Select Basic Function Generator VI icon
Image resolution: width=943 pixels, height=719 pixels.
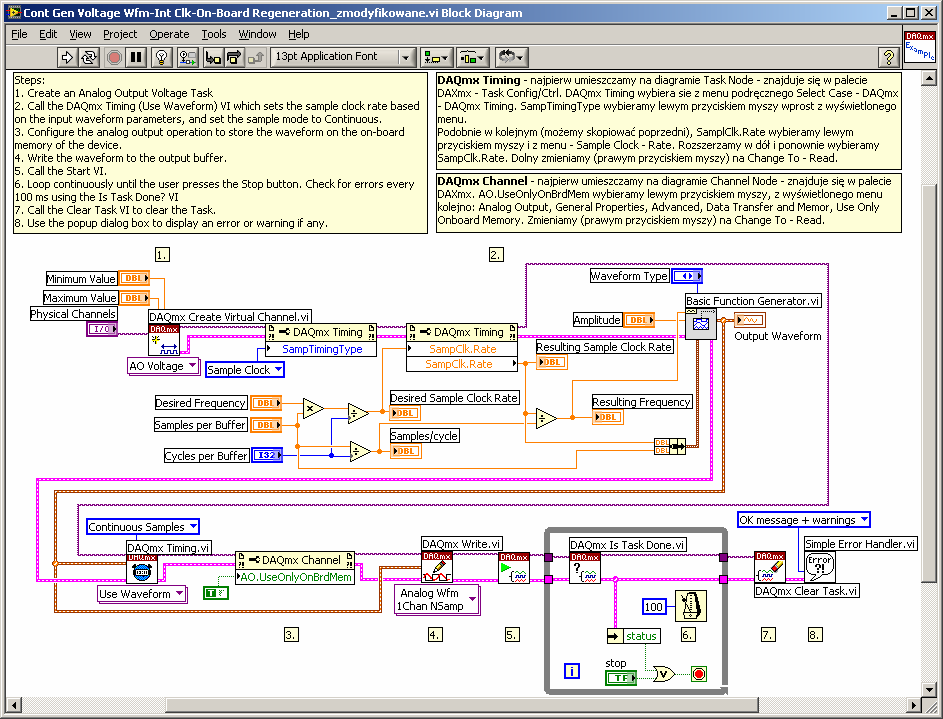click(701, 324)
